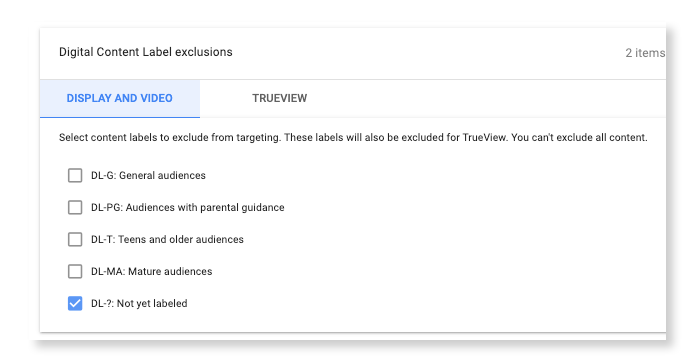
Task: Click the 'Select content labels to exclude' description
Action: [x=353, y=137]
